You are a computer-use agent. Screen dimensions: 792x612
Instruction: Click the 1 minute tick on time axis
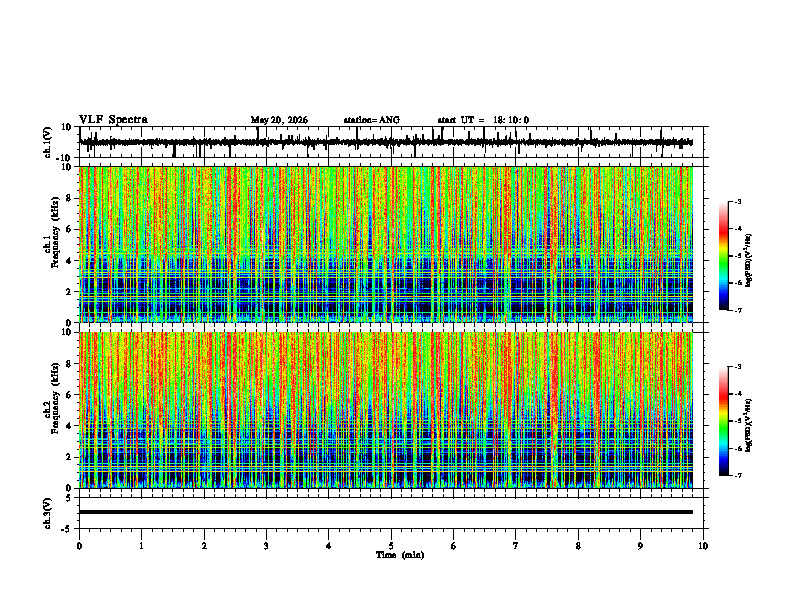pos(141,546)
